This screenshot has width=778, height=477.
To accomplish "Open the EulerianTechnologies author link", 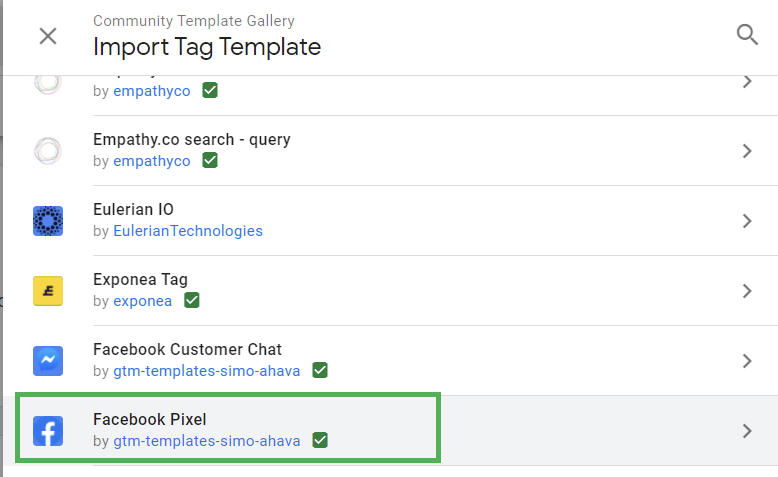I will tap(188, 231).
